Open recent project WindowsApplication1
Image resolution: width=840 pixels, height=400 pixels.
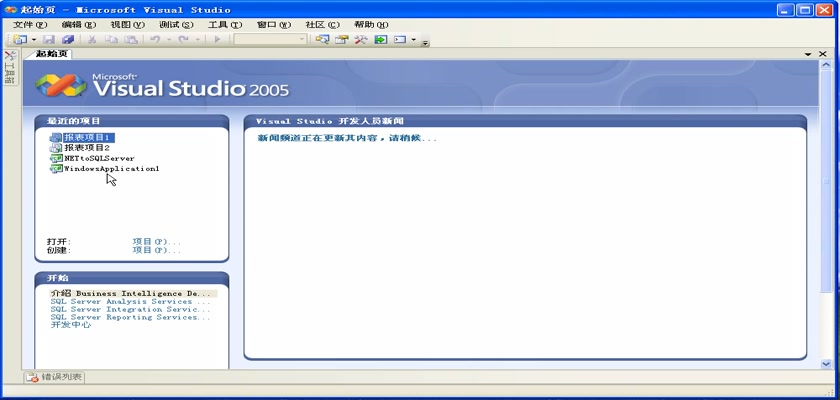pos(112,169)
